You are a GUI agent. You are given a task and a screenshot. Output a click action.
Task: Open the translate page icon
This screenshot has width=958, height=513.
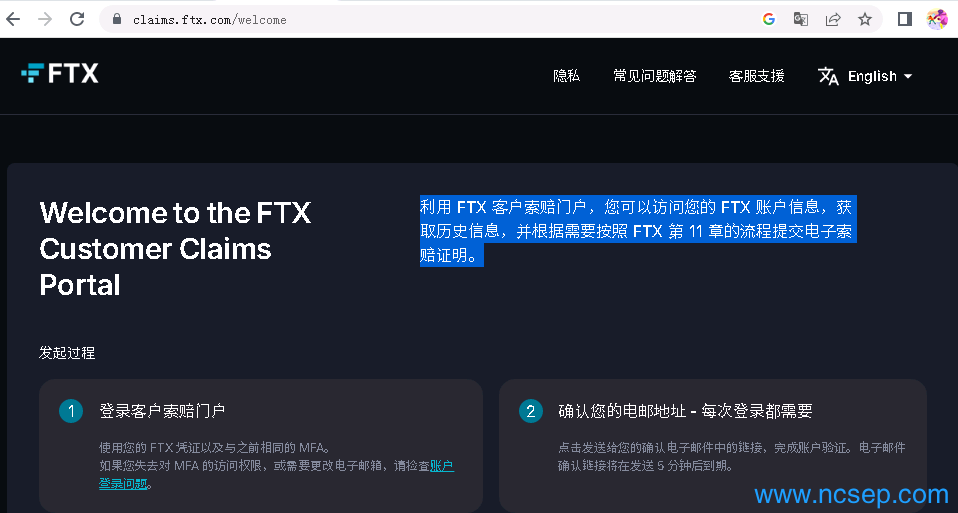(x=801, y=19)
